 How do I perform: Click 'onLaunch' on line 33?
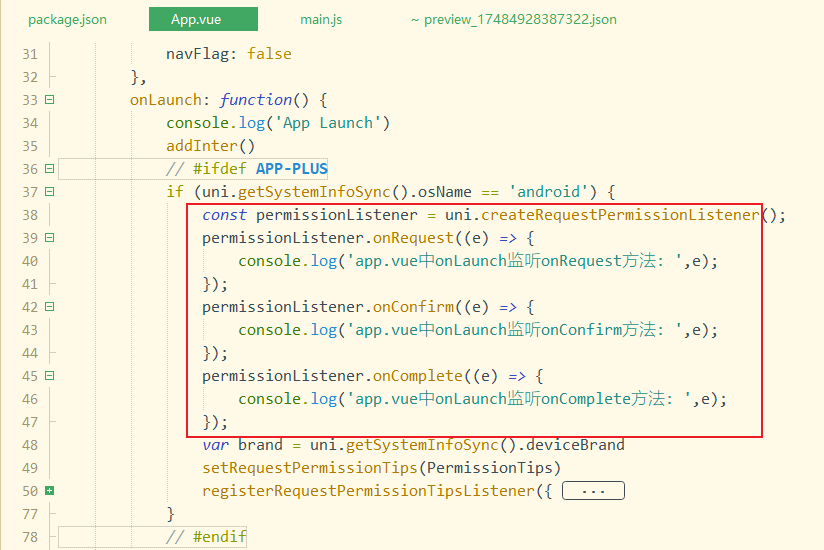click(x=166, y=100)
